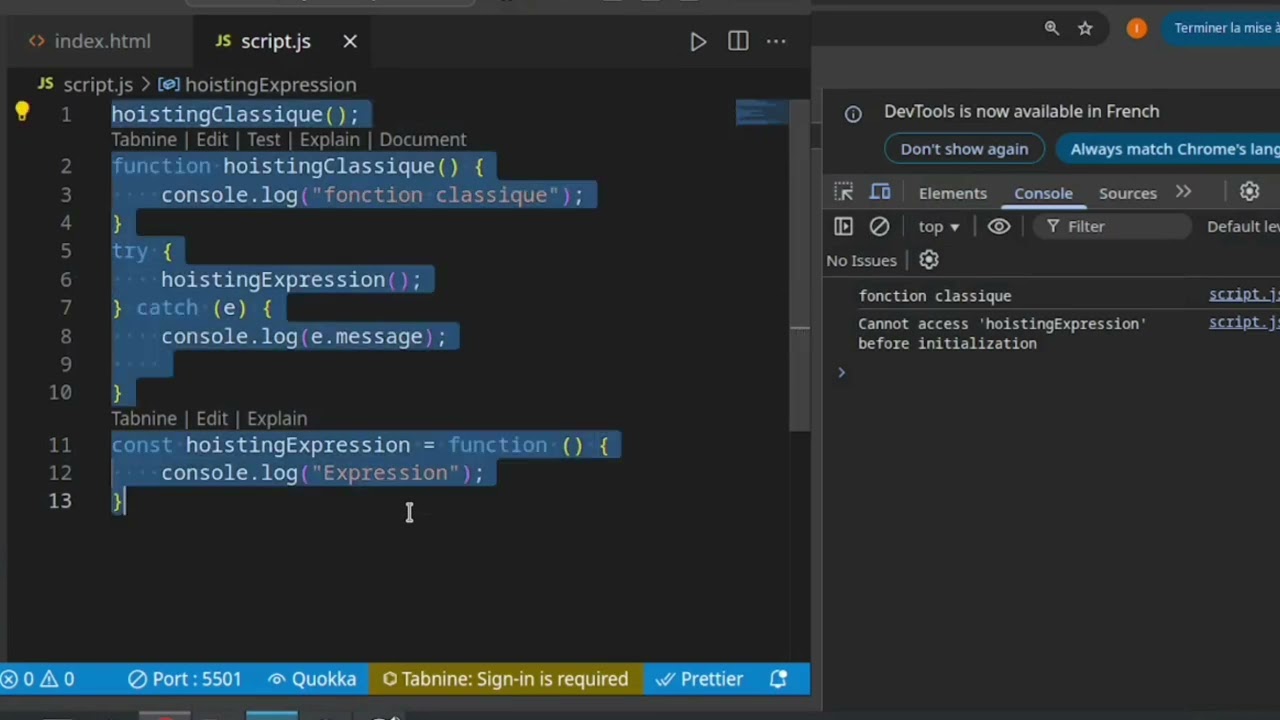This screenshot has height=720, width=1280.
Task: Click line number 6 in gutter
Action: [x=66, y=279]
